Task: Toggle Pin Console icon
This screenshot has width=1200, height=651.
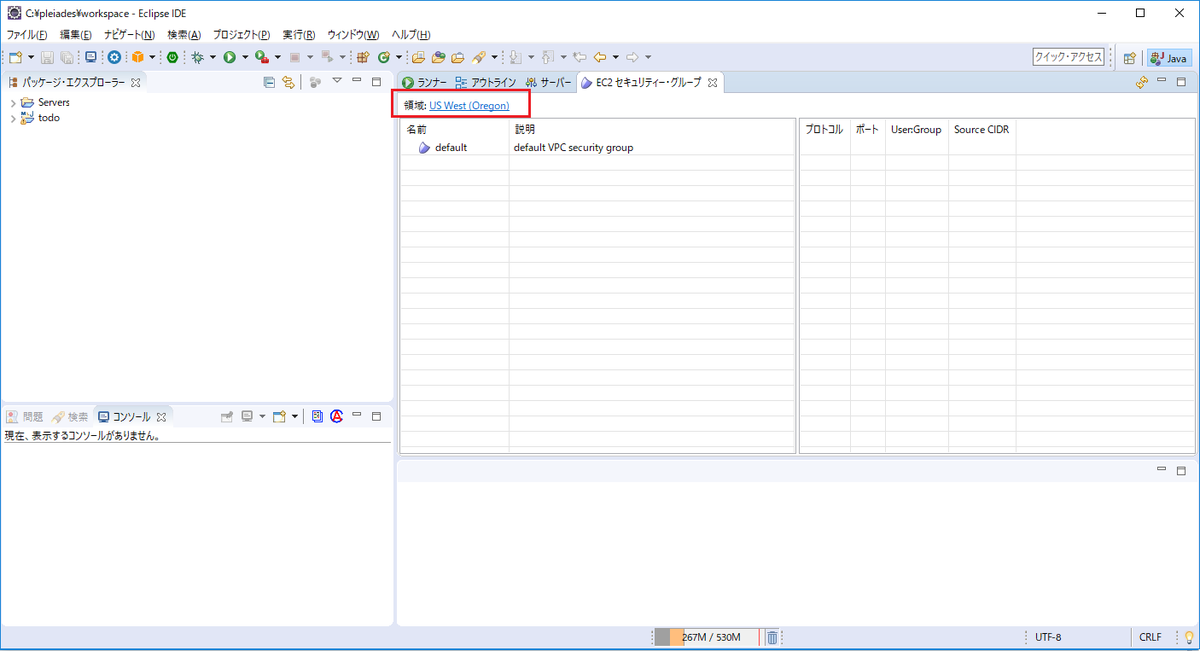Action: [x=227, y=416]
